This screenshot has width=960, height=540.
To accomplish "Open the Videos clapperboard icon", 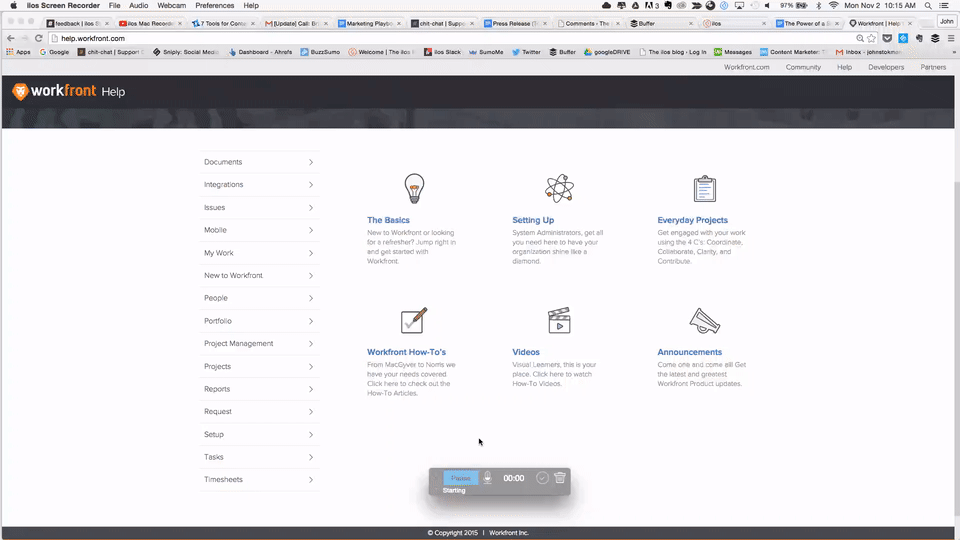I will [559, 320].
